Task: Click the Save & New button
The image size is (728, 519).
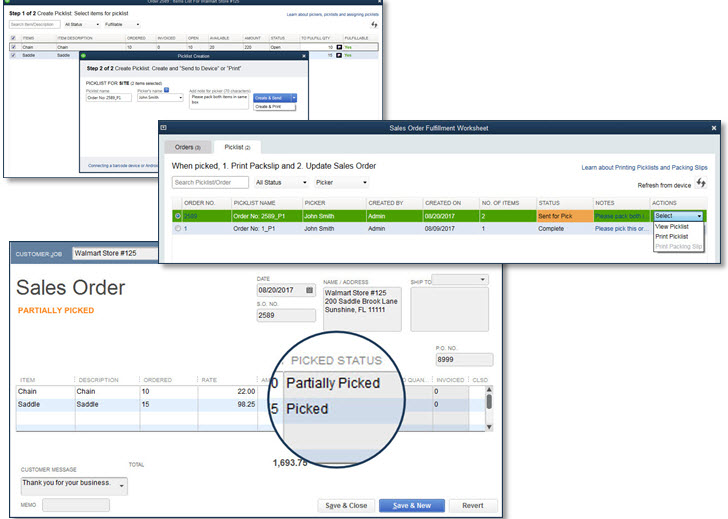Action: [412, 506]
